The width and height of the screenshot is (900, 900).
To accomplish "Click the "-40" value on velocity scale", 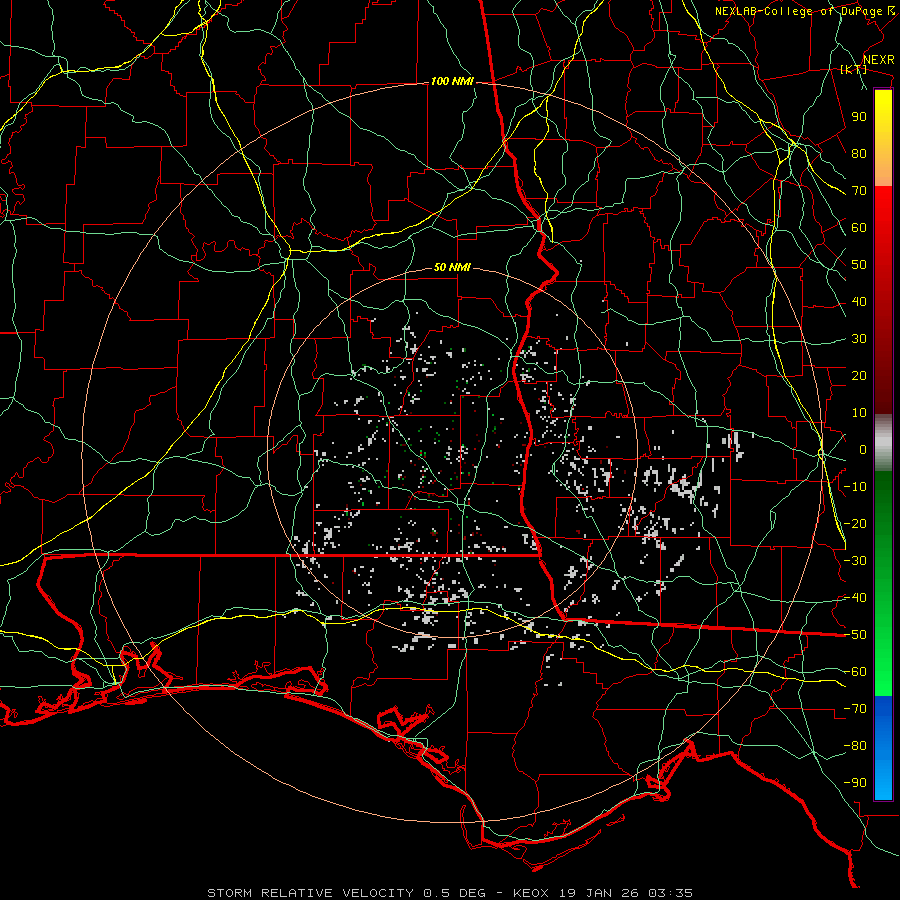I will [855, 598].
